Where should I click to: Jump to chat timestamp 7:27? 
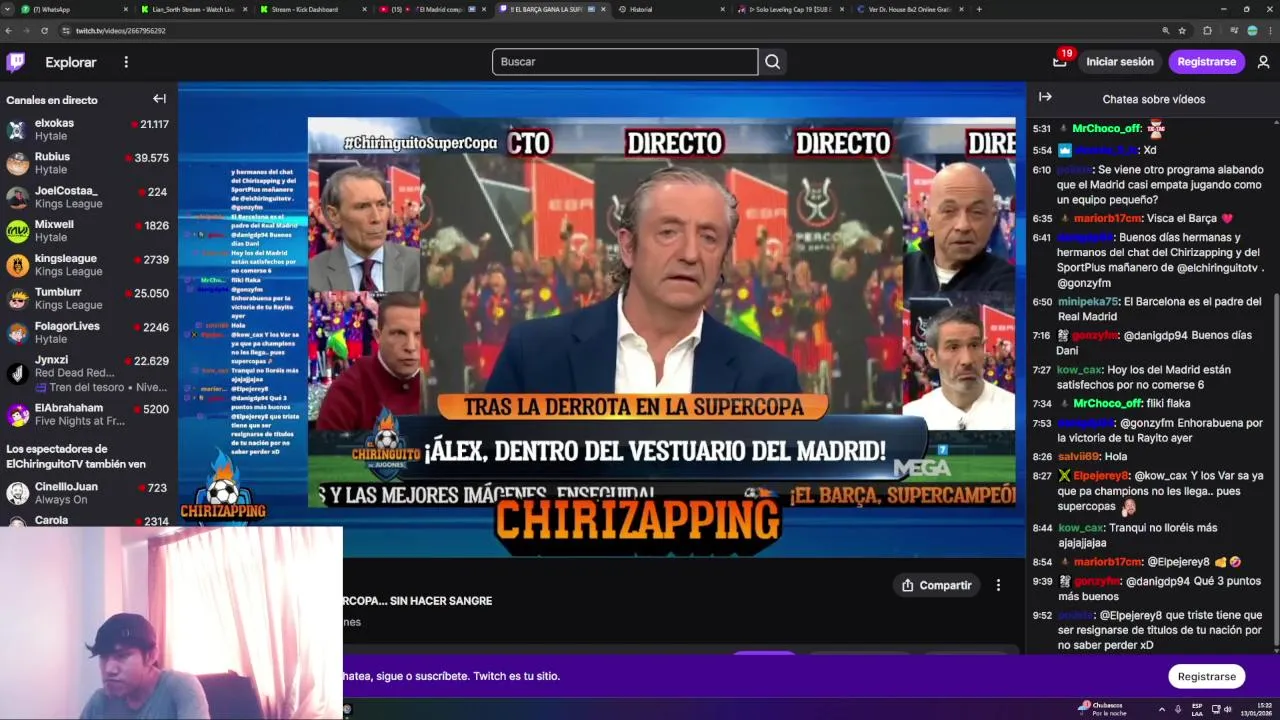pos(1041,370)
